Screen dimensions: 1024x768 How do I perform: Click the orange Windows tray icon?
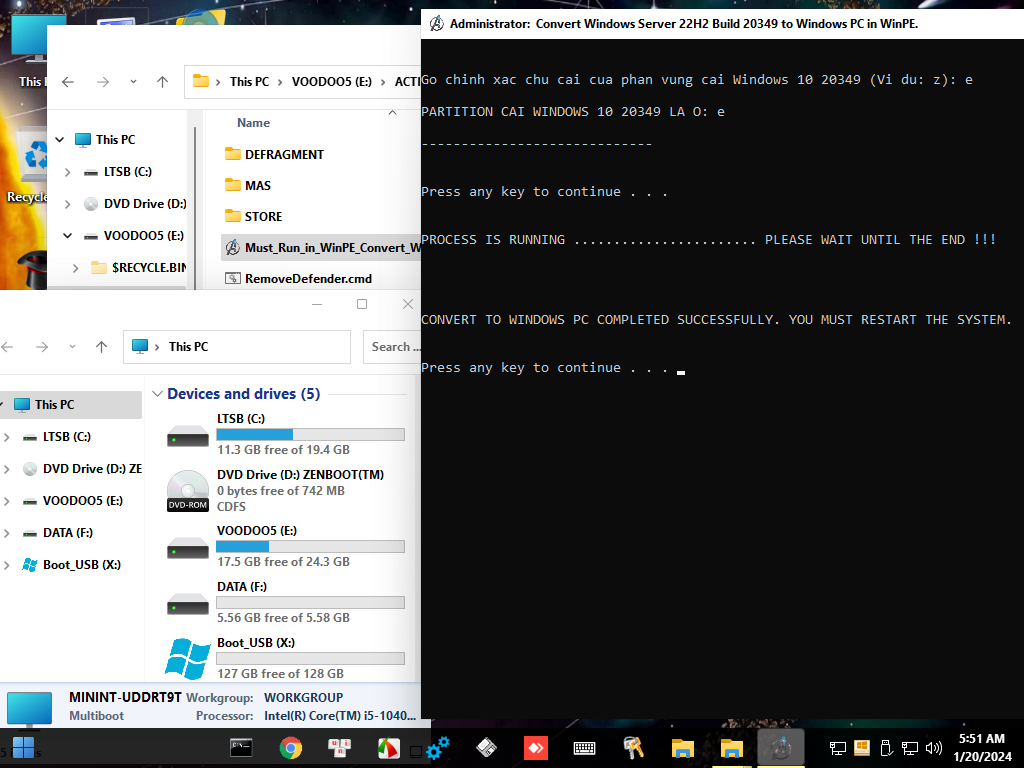862,748
